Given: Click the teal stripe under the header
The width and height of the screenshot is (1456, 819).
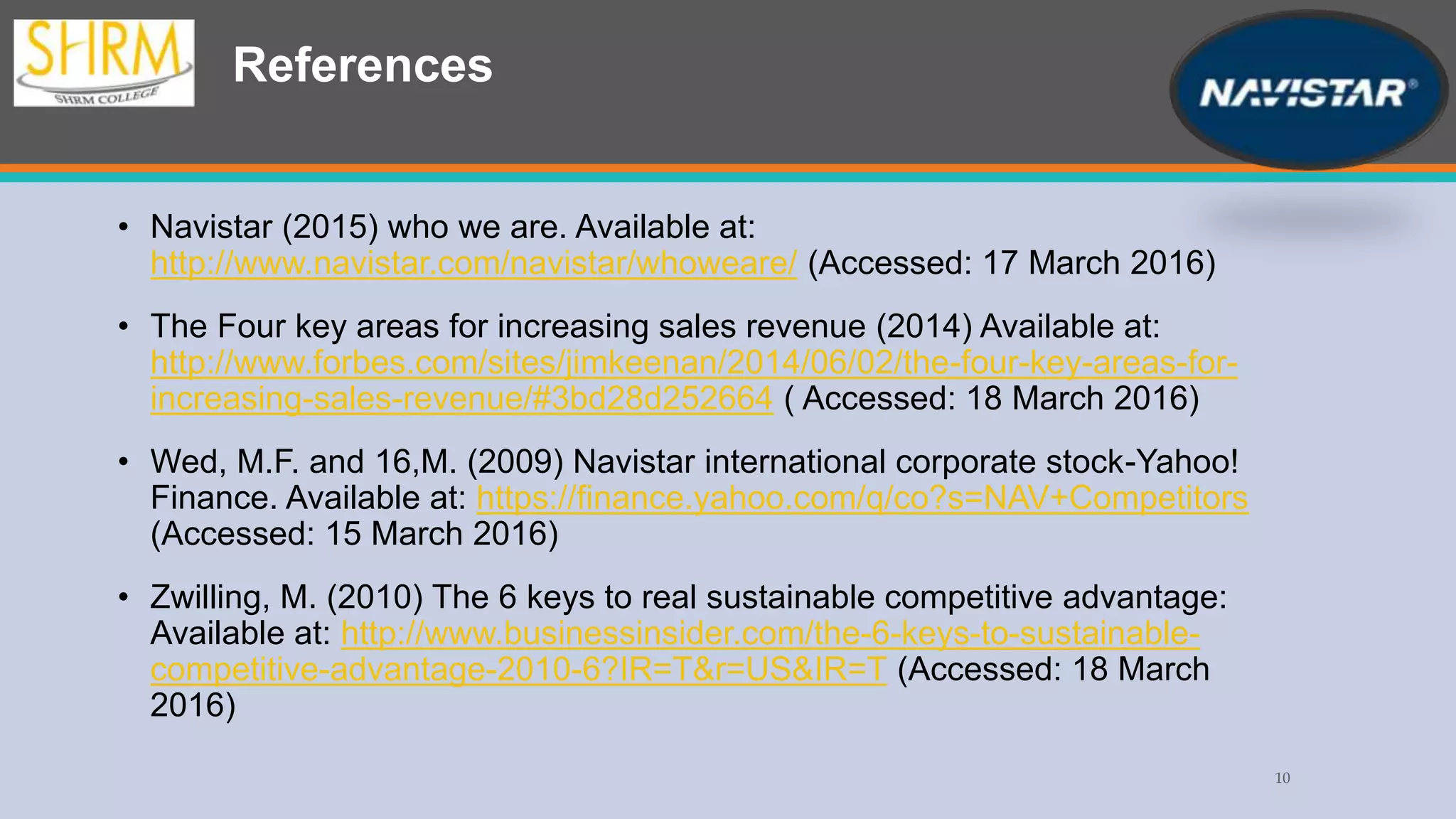Looking at the screenshot, I should (x=569, y=177).
